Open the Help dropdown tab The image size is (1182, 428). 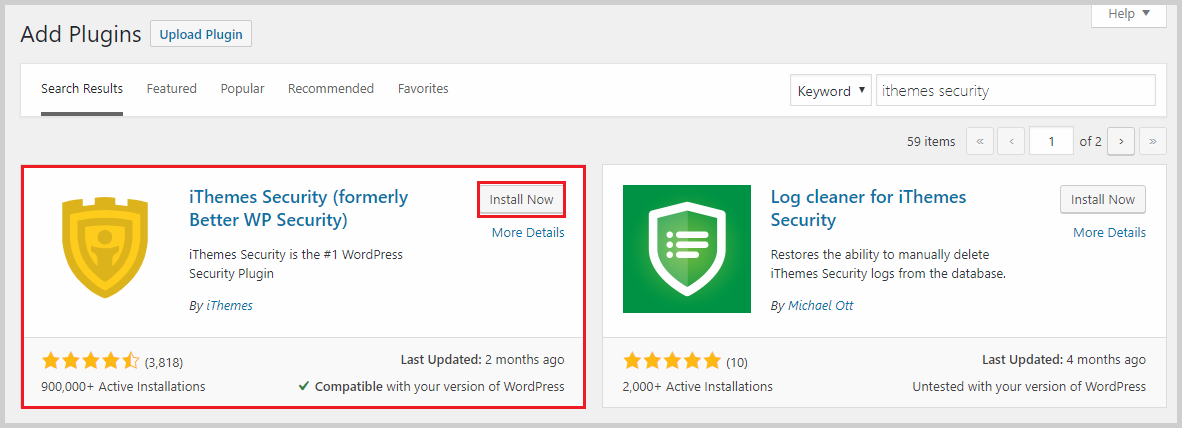1128,14
